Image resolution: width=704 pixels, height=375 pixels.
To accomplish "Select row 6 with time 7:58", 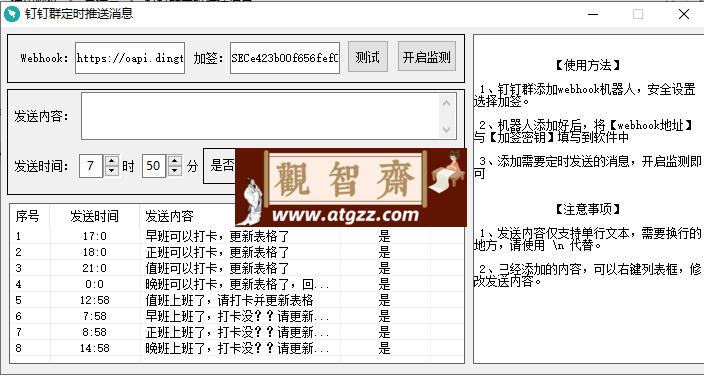I will pyautogui.click(x=237, y=316).
